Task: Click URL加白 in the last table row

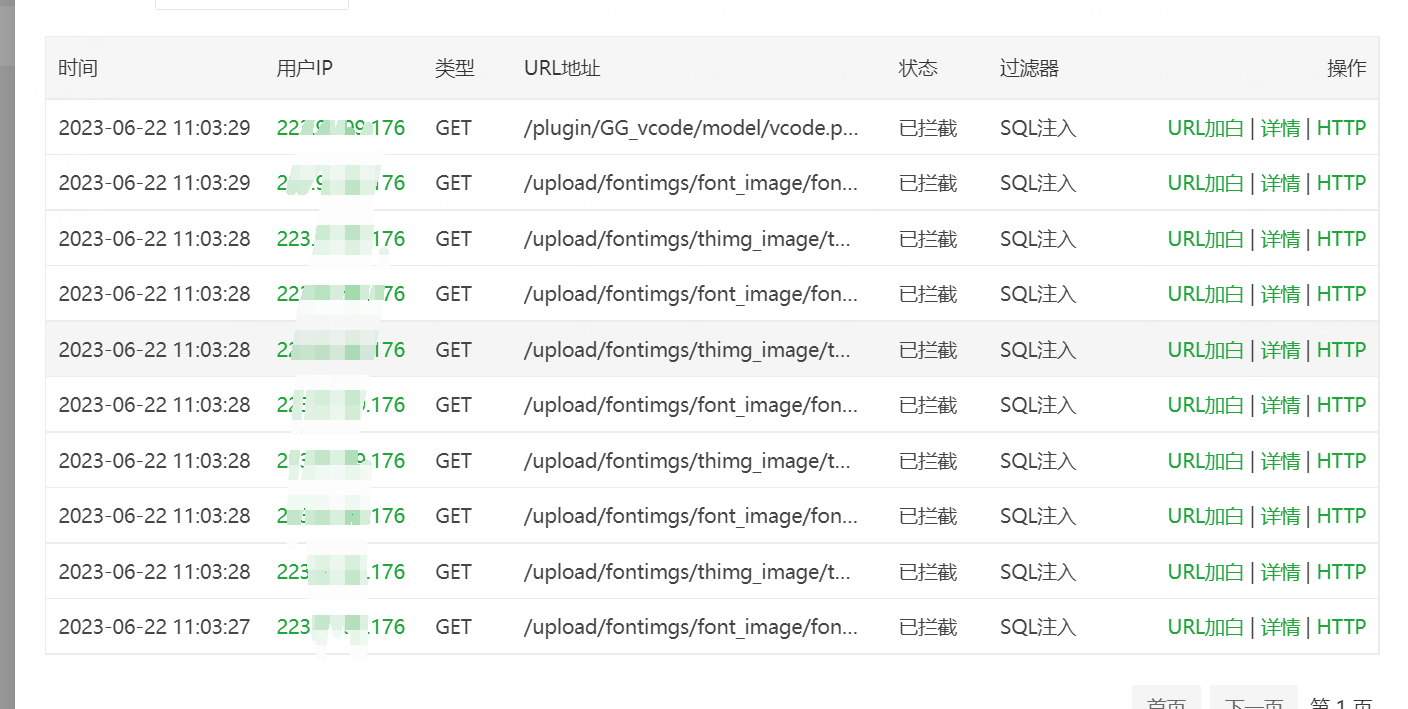Action: (x=1205, y=627)
